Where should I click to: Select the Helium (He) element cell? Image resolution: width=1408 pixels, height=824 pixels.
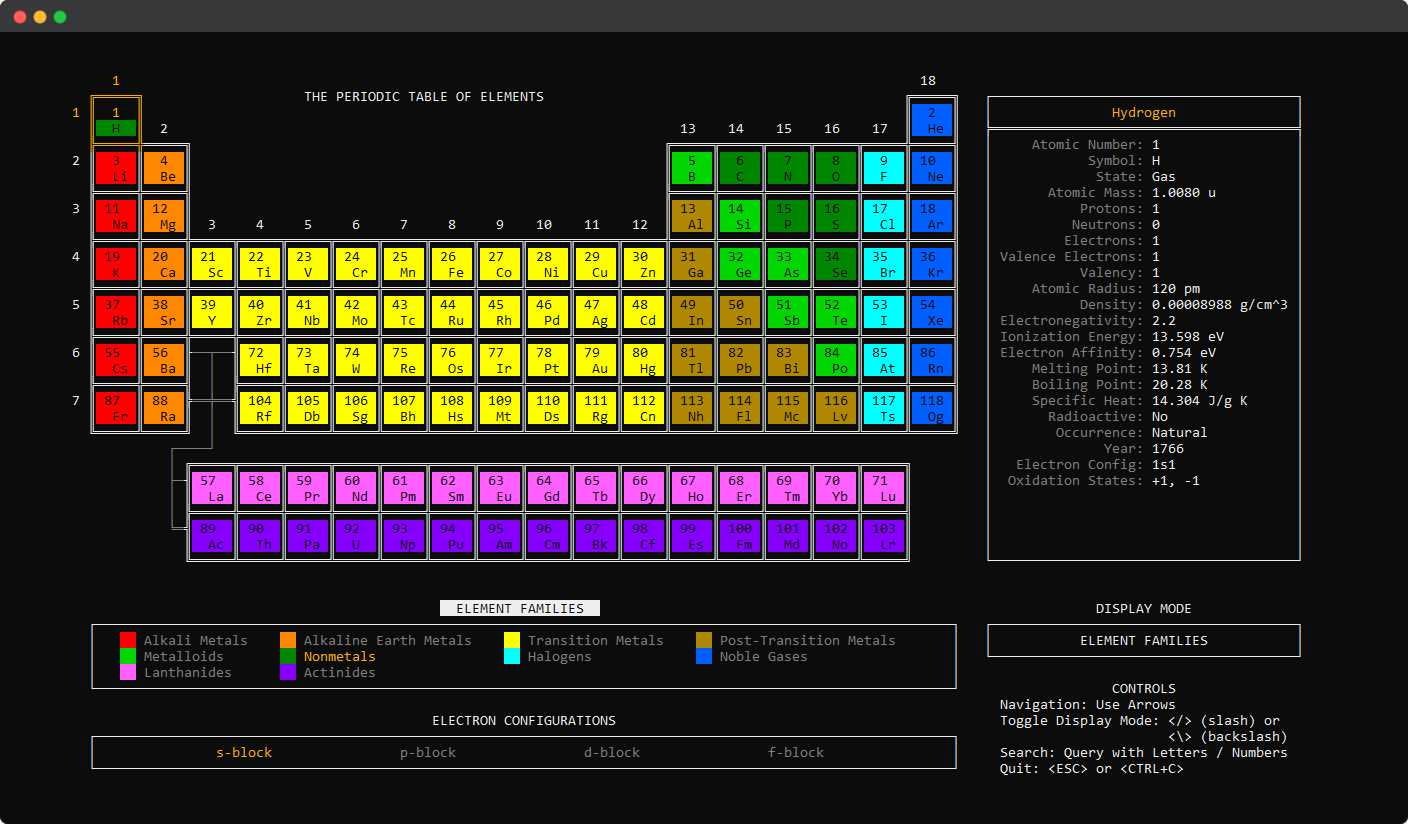tap(932, 120)
